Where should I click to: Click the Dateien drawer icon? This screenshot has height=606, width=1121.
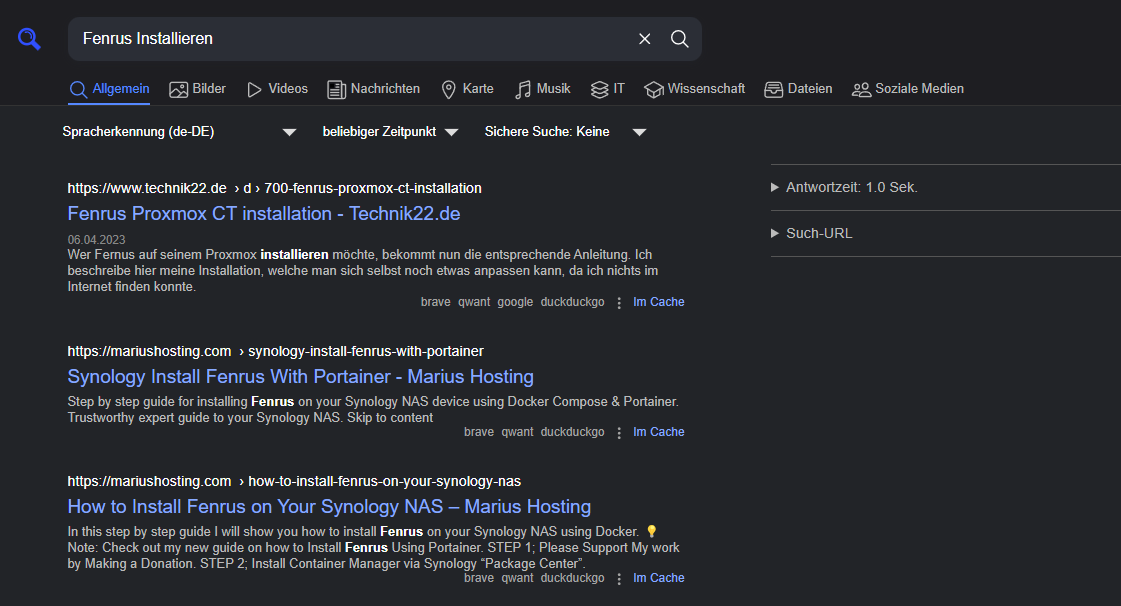[774, 89]
